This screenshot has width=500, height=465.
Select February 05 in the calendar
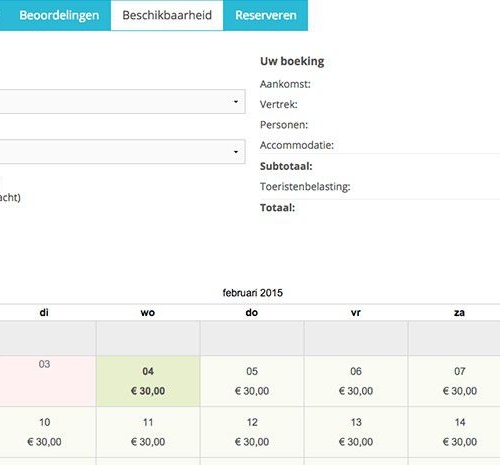252,381
